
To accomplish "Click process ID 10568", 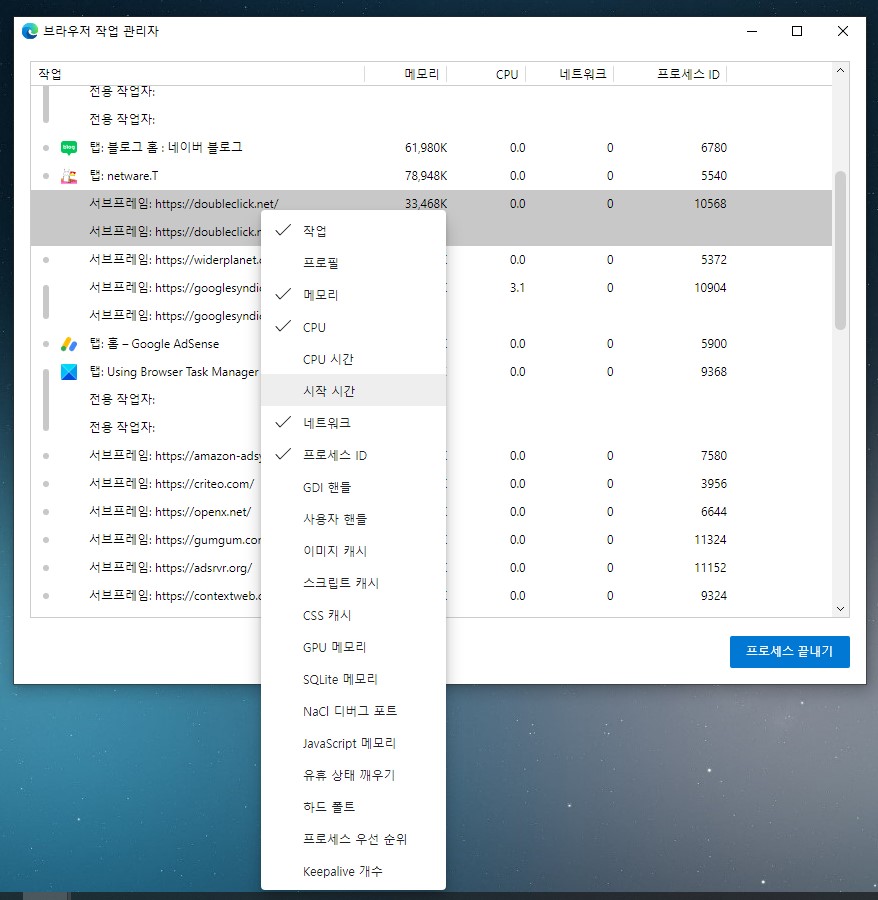I will point(710,204).
